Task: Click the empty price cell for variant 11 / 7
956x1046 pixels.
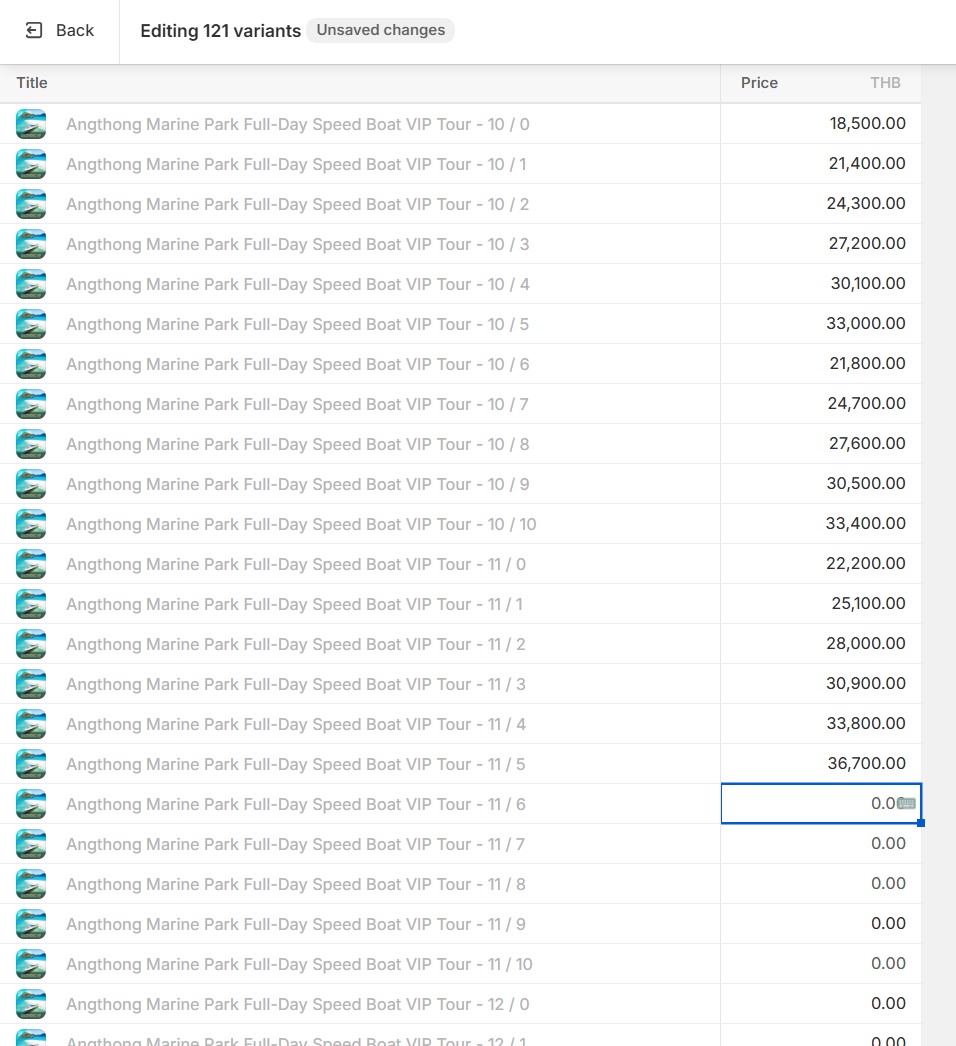Action: coord(820,844)
